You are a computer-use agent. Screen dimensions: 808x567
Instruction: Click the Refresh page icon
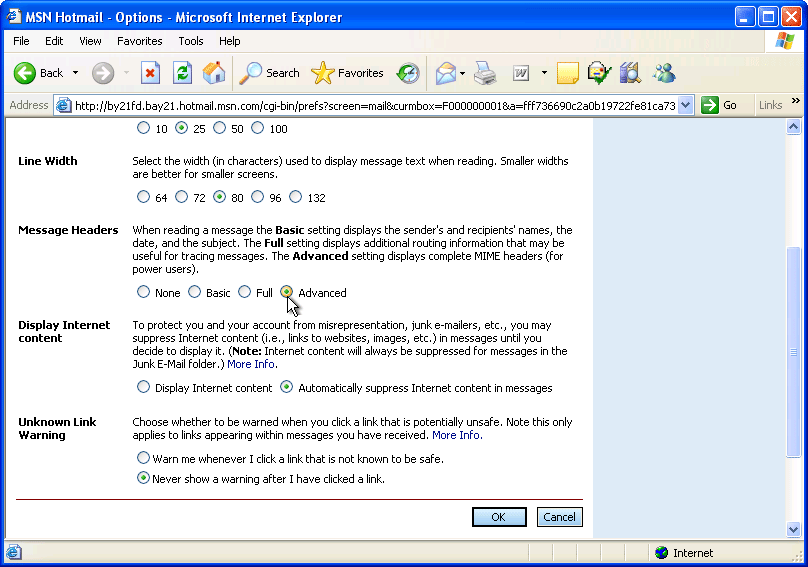coord(182,73)
